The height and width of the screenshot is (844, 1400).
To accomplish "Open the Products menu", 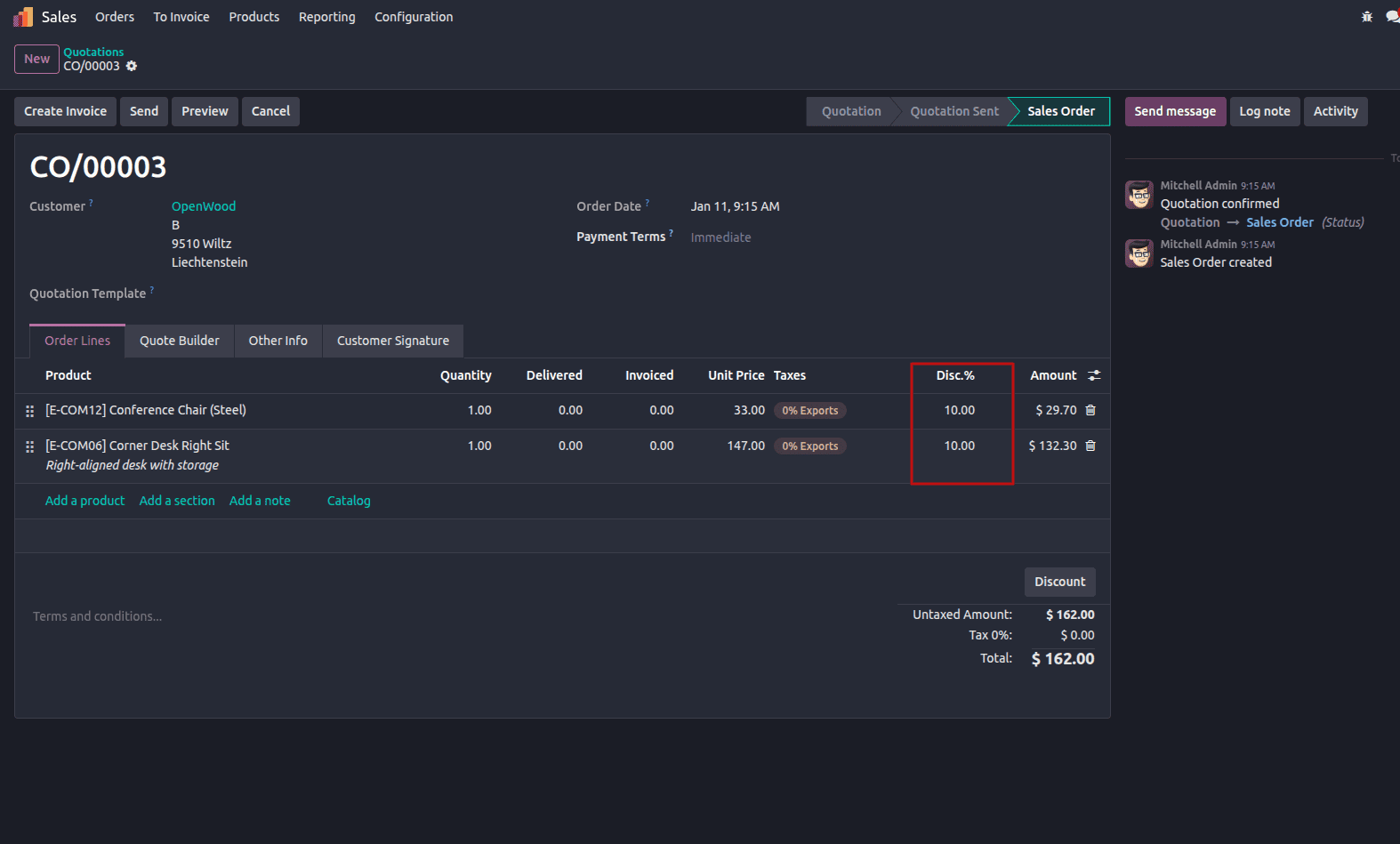I will pyautogui.click(x=254, y=17).
